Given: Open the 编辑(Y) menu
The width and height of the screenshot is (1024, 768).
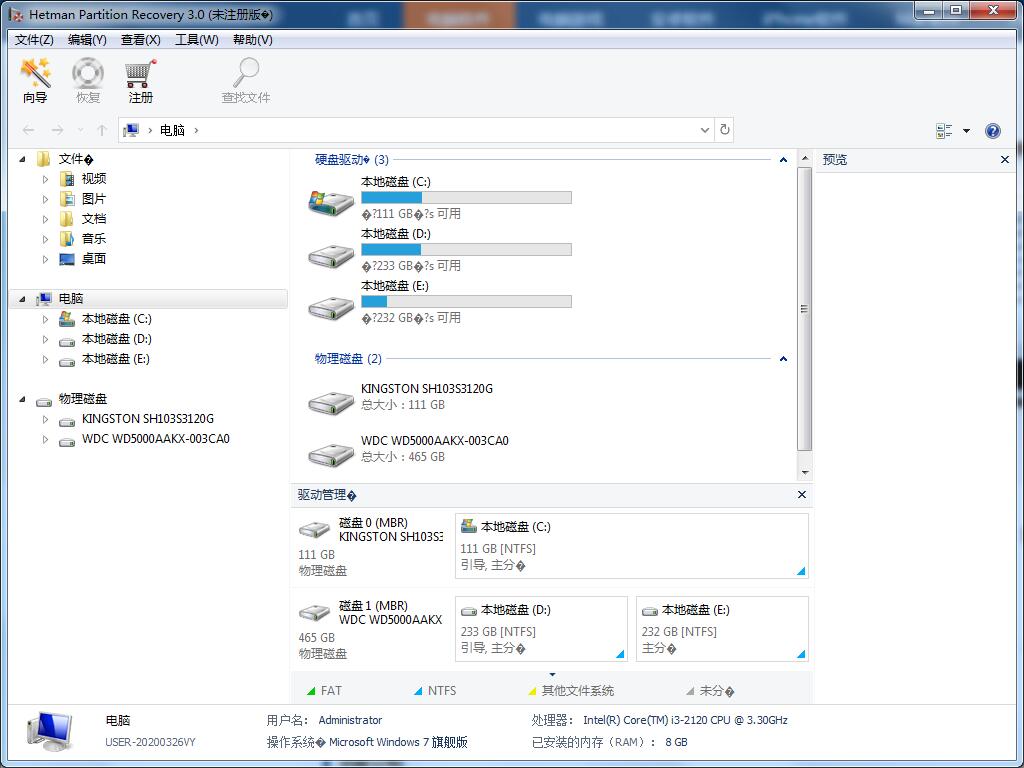Looking at the screenshot, I should [x=88, y=40].
